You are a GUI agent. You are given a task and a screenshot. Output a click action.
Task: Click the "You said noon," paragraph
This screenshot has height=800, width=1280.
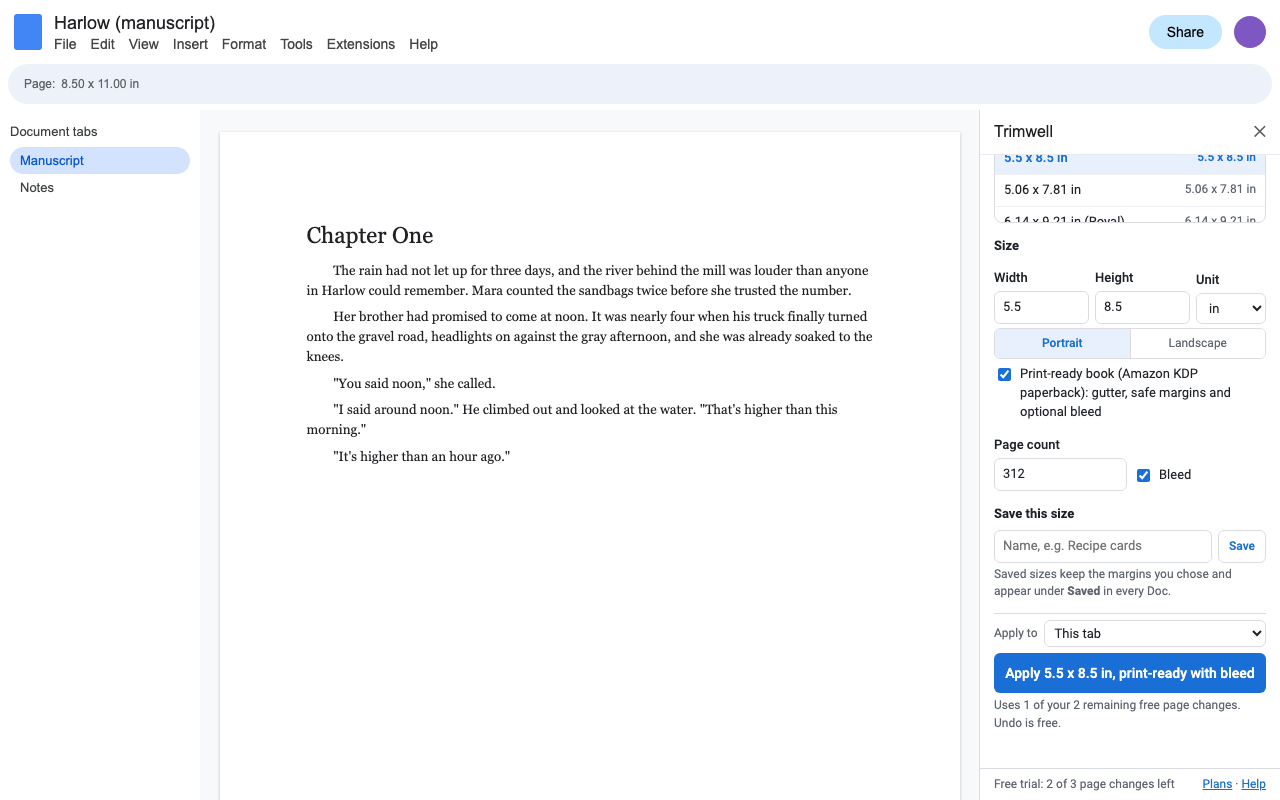click(x=414, y=383)
